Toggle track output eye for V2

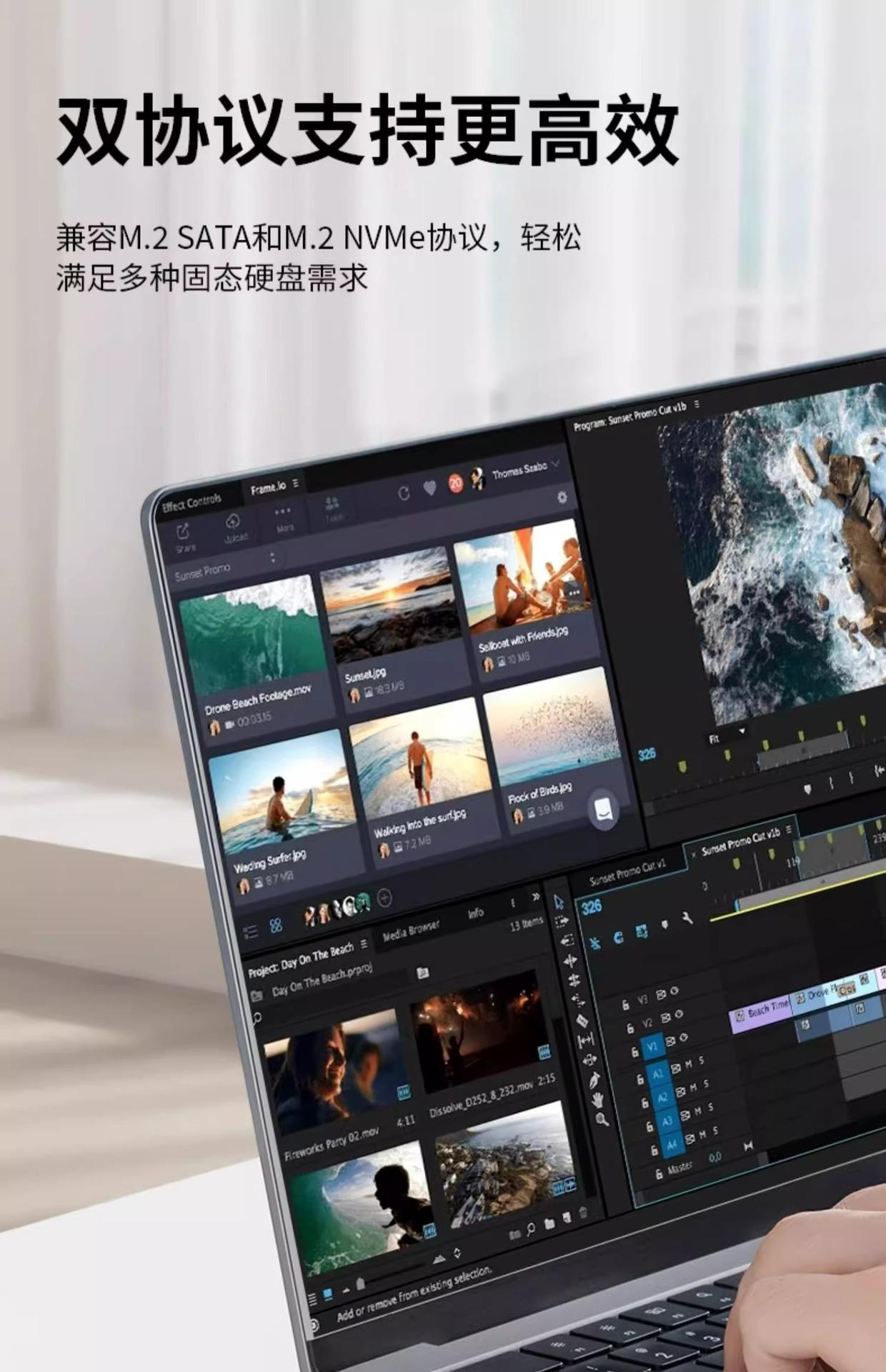coord(679,1015)
